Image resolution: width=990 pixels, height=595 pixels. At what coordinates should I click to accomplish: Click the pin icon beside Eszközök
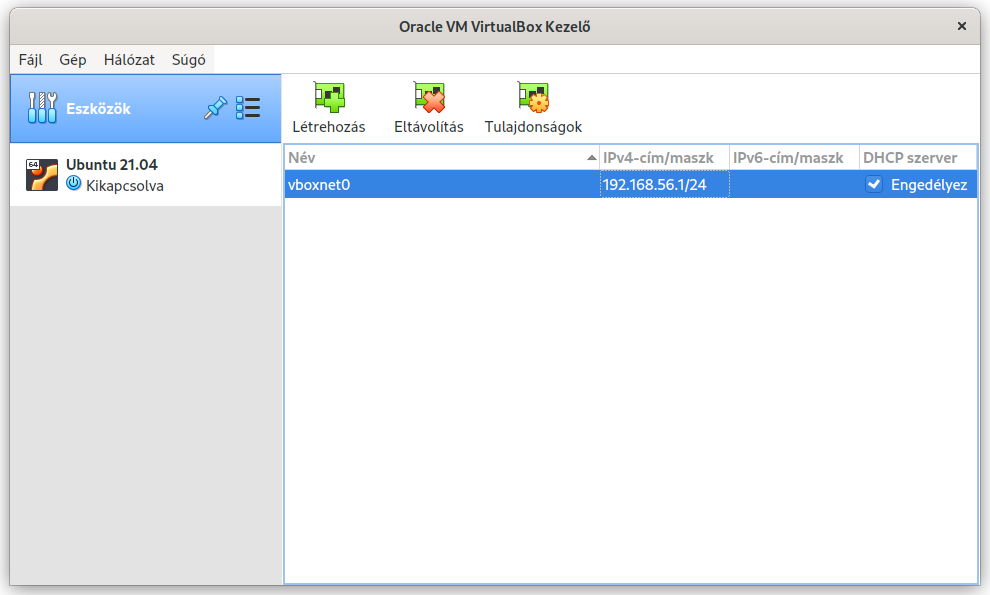tap(215, 108)
